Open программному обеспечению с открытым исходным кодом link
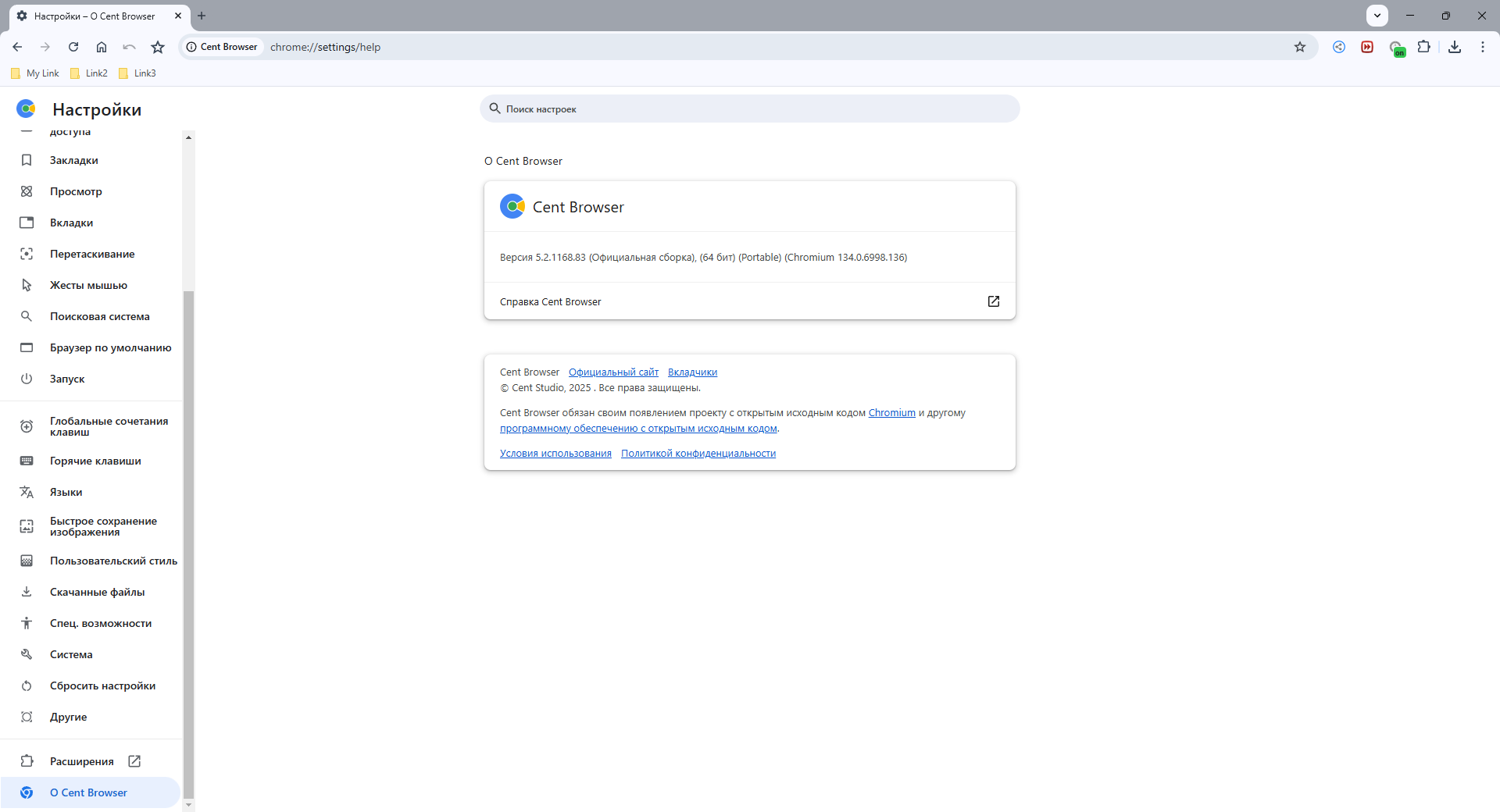This screenshot has width=1500, height=812. point(638,429)
